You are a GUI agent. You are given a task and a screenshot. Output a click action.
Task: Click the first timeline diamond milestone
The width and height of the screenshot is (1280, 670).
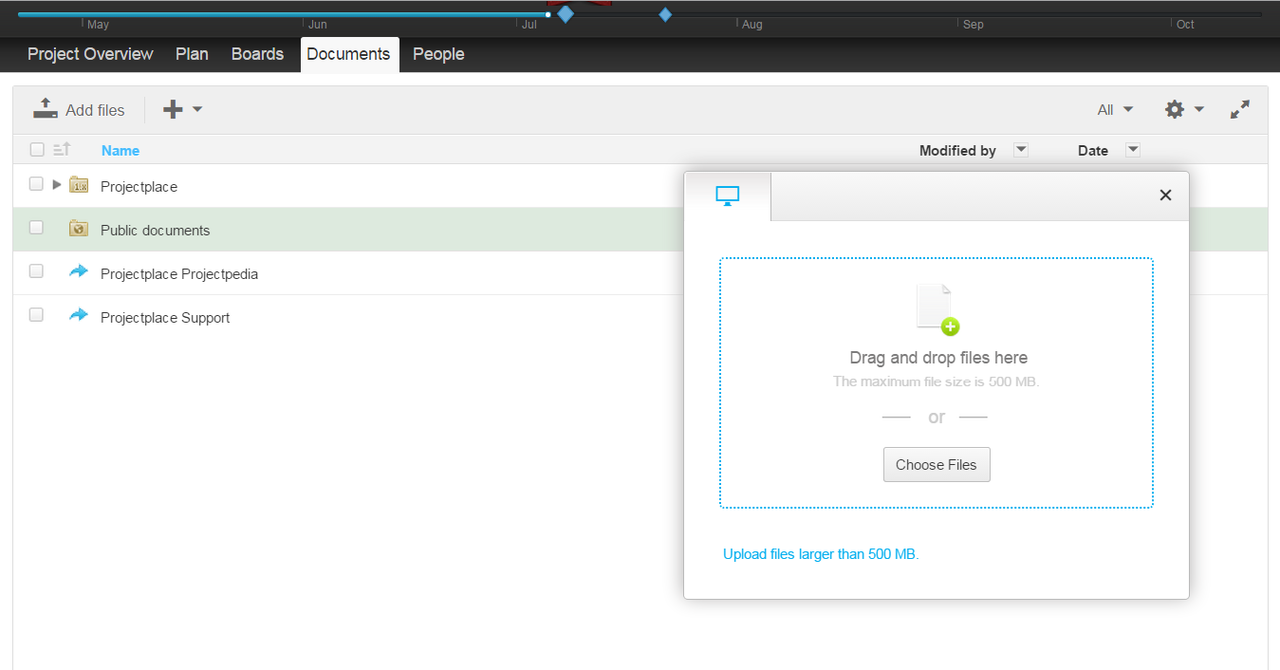(x=565, y=14)
